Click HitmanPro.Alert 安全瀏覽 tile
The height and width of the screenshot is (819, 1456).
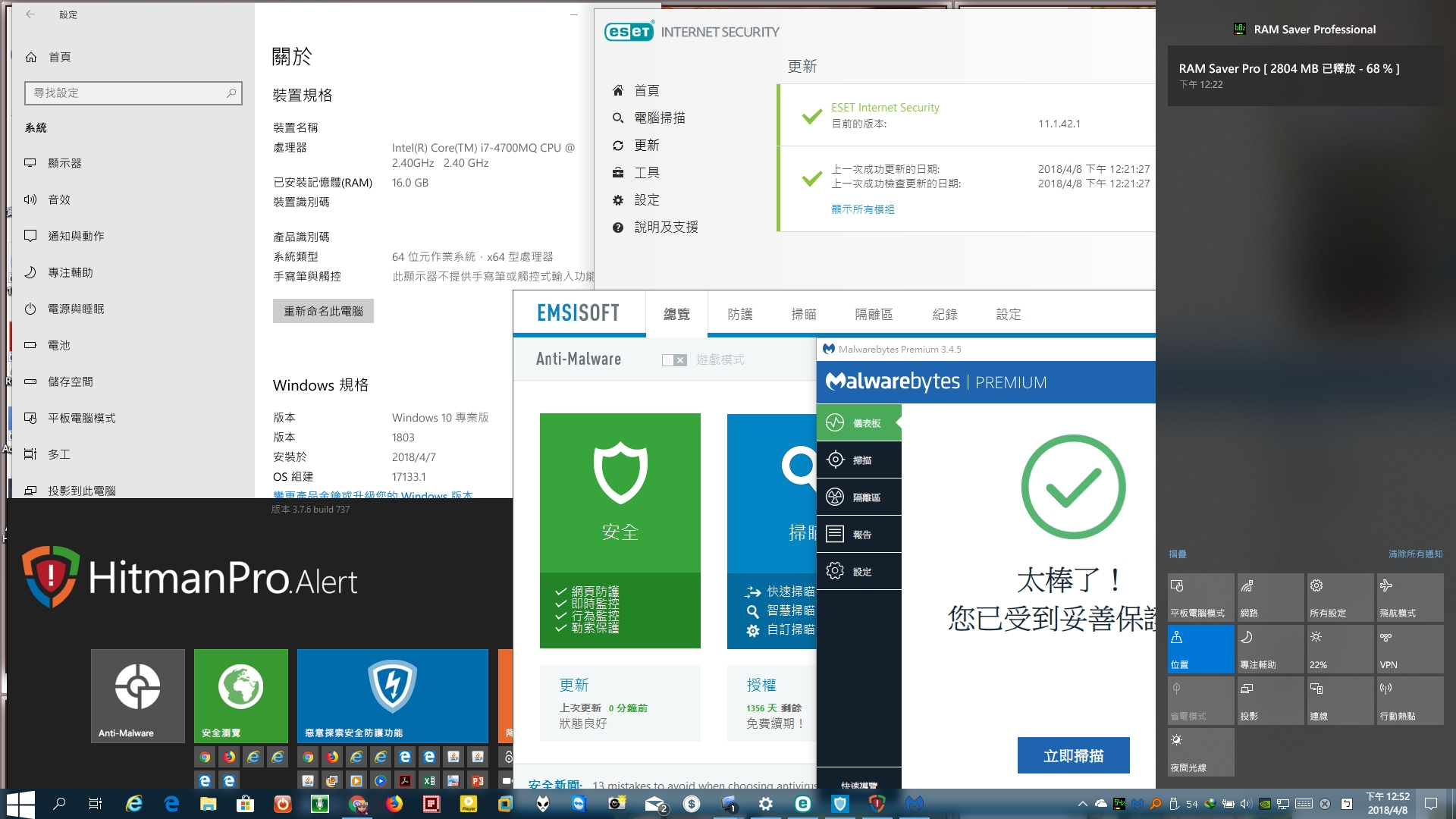pos(240,695)
